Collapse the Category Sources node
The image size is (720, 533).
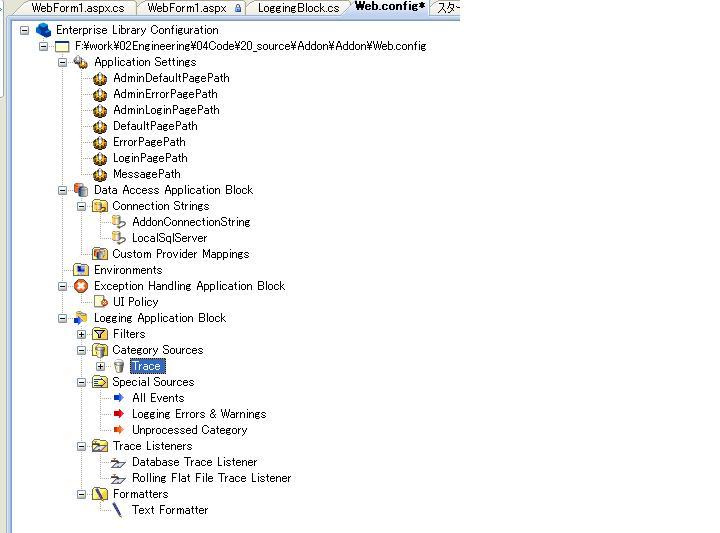[81, 351]
